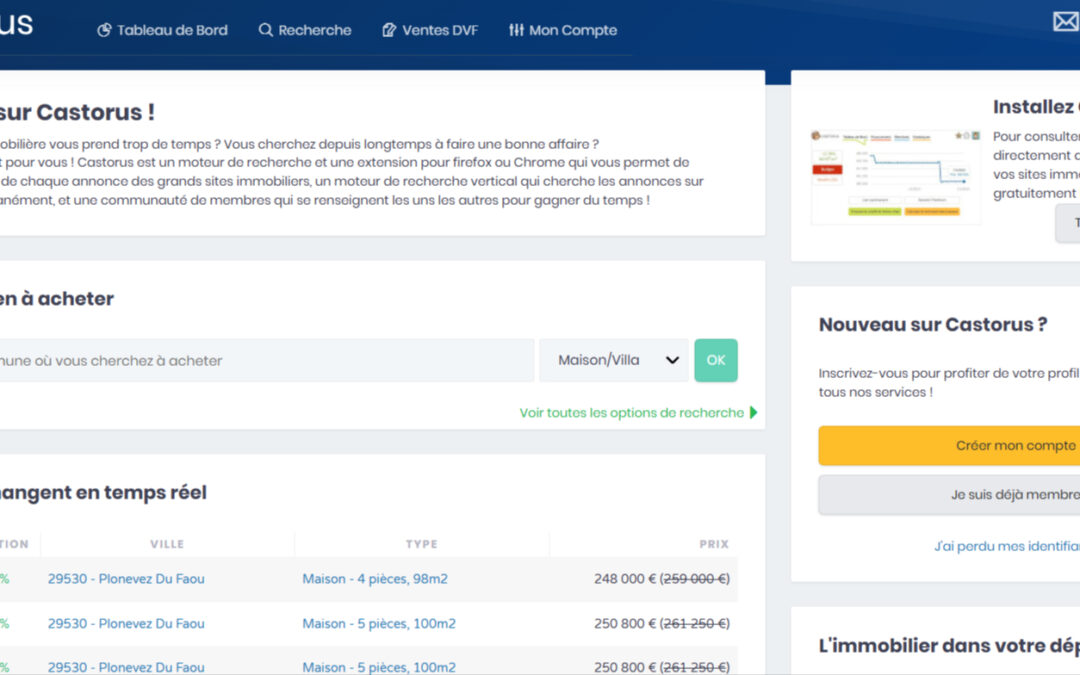Expand the VILLE column header

167,544
